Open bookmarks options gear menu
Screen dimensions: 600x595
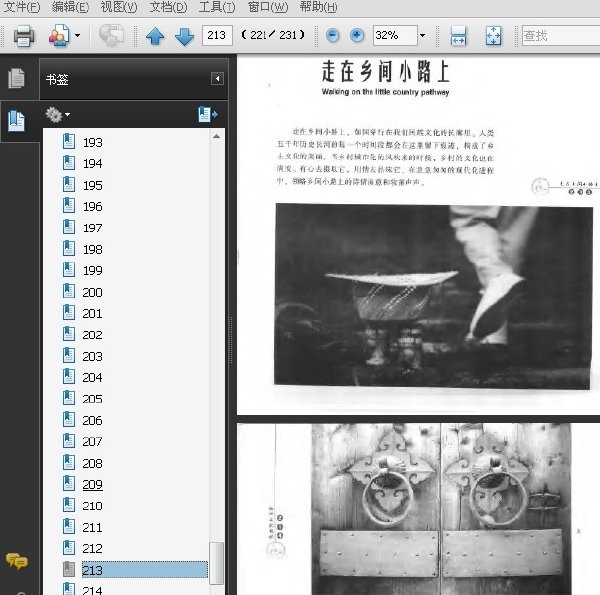pyautogui.click(x=57, y=114)
